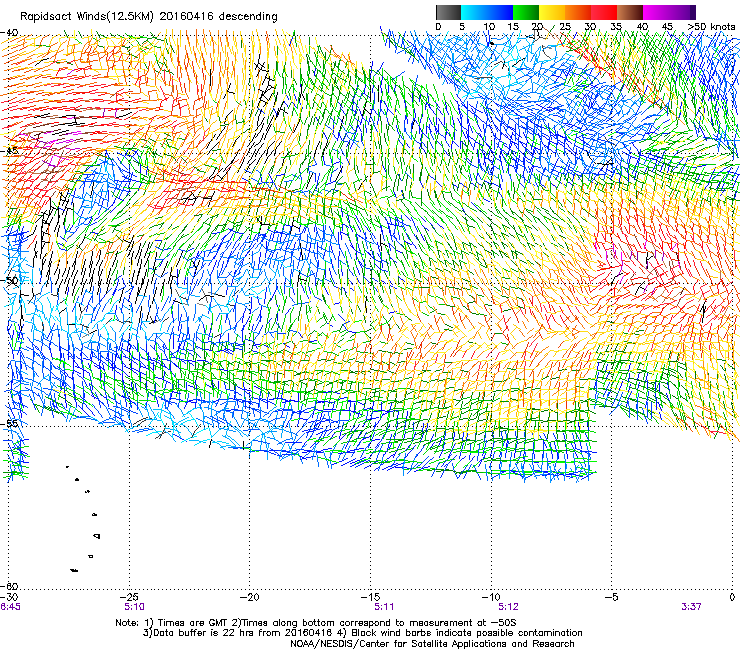Click the -40 latitude axis label

click(x=9, y=33)
